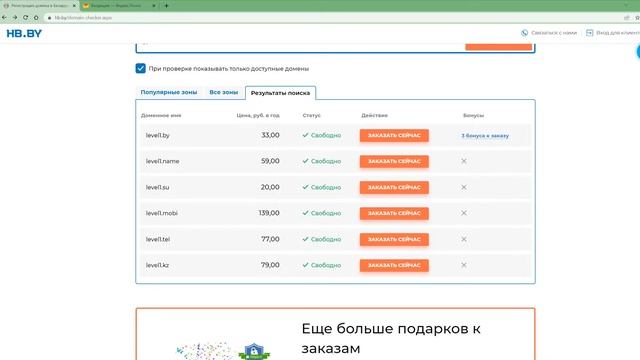This screenshot has height=360, width=640.
Task: Click the 20,00 price cell
Action: click(270, 187)
